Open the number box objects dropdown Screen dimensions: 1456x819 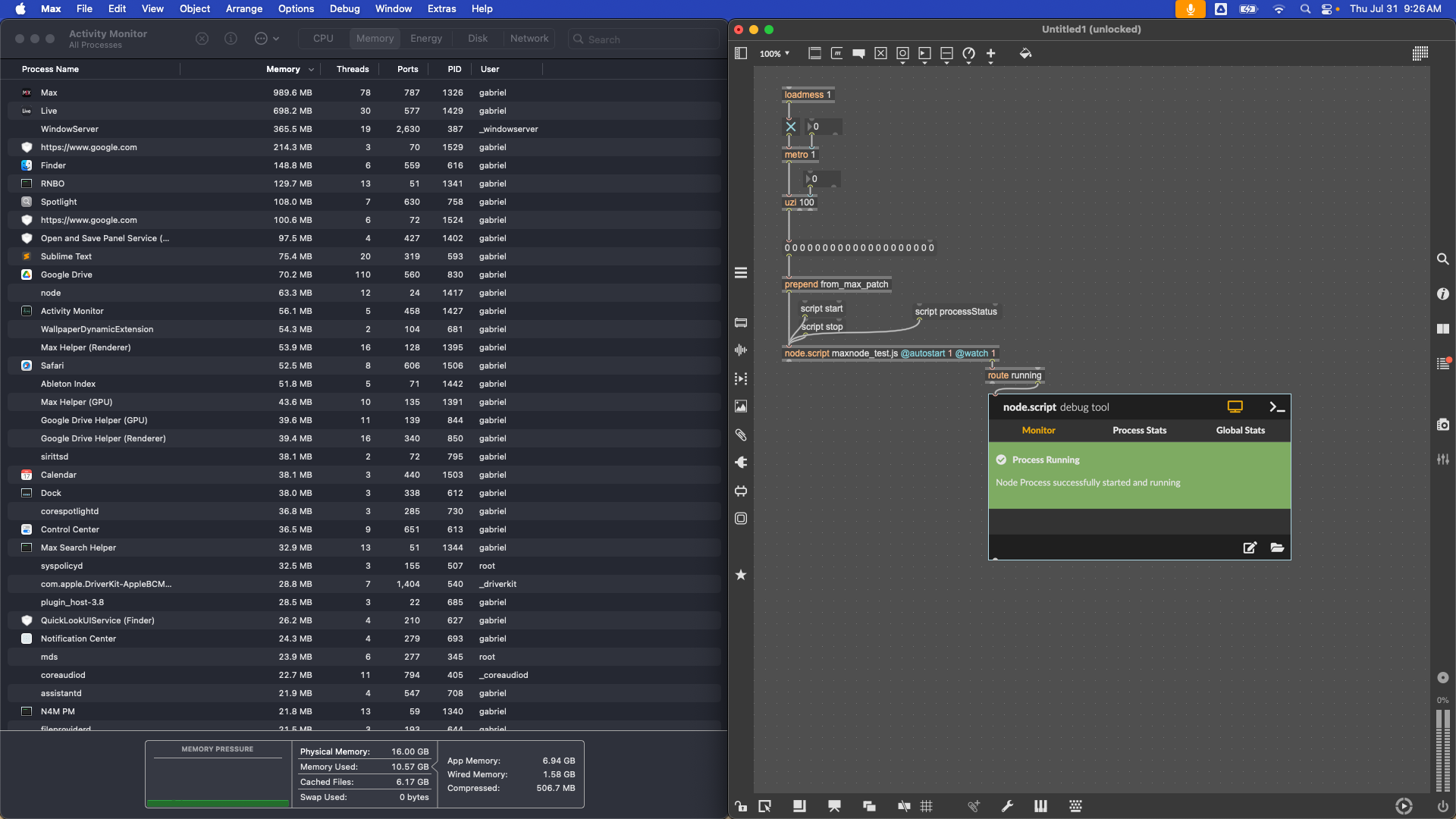[924, 55]
